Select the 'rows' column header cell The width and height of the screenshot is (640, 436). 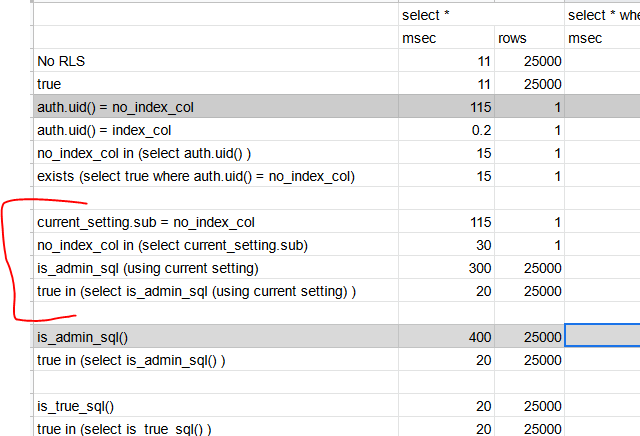(529, 38)
